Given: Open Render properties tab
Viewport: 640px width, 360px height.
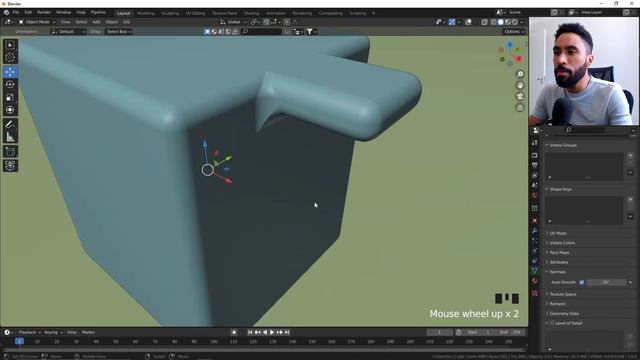Looking at the screenshot, I should pos(535,155).
